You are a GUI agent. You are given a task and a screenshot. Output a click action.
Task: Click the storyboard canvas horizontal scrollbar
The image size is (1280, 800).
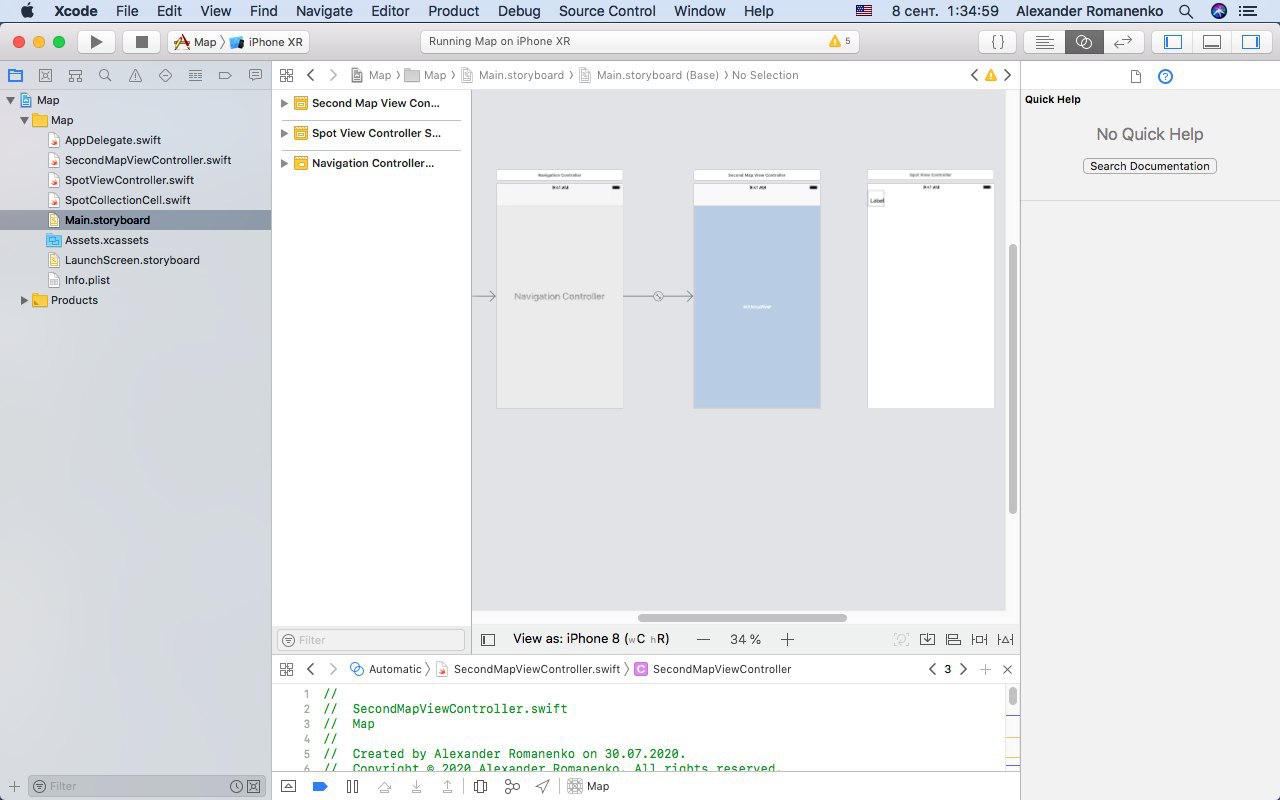(x=742, y=618)
